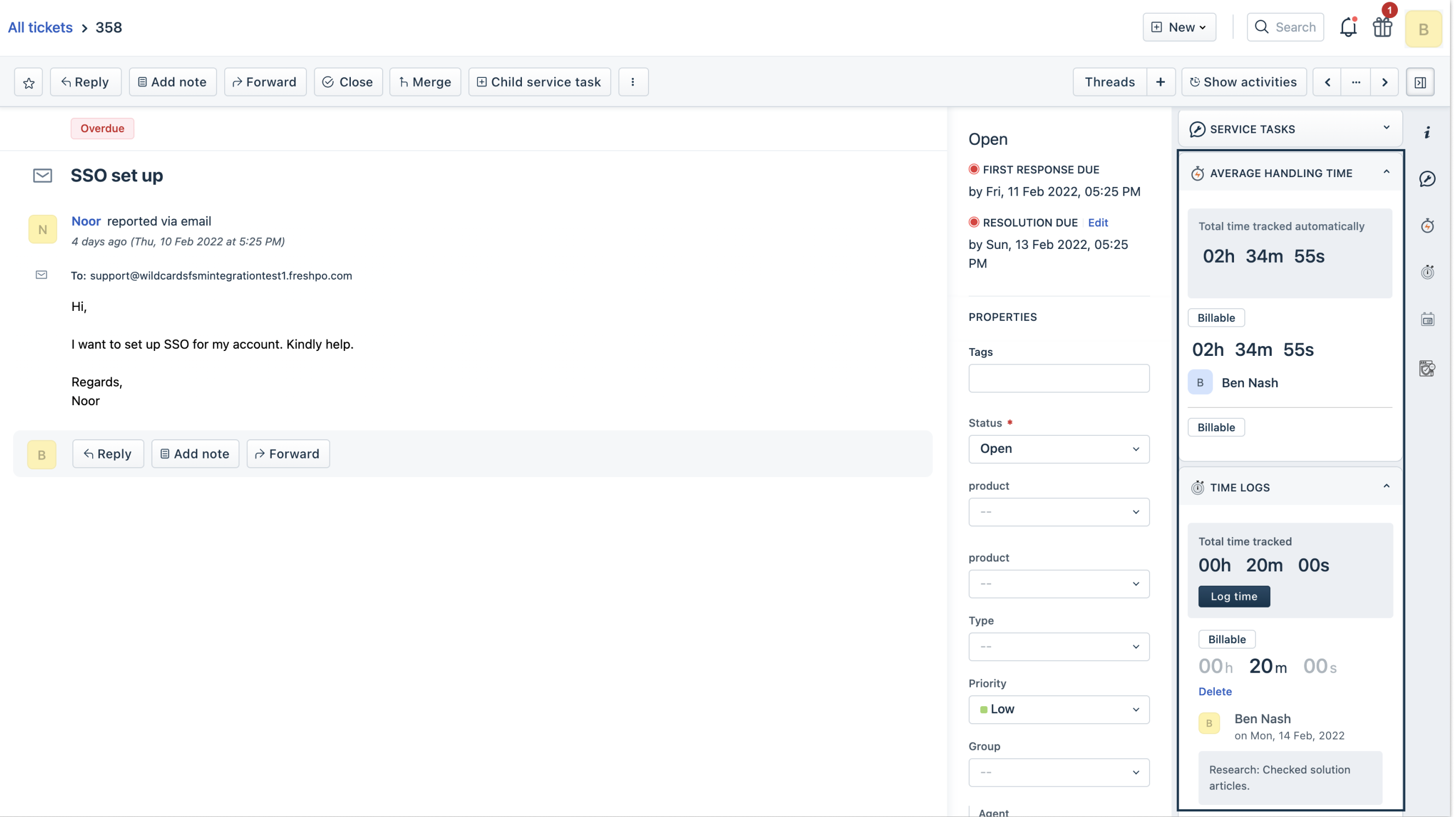Open the average handling time sidebar icon

[x=1427, y=226]
